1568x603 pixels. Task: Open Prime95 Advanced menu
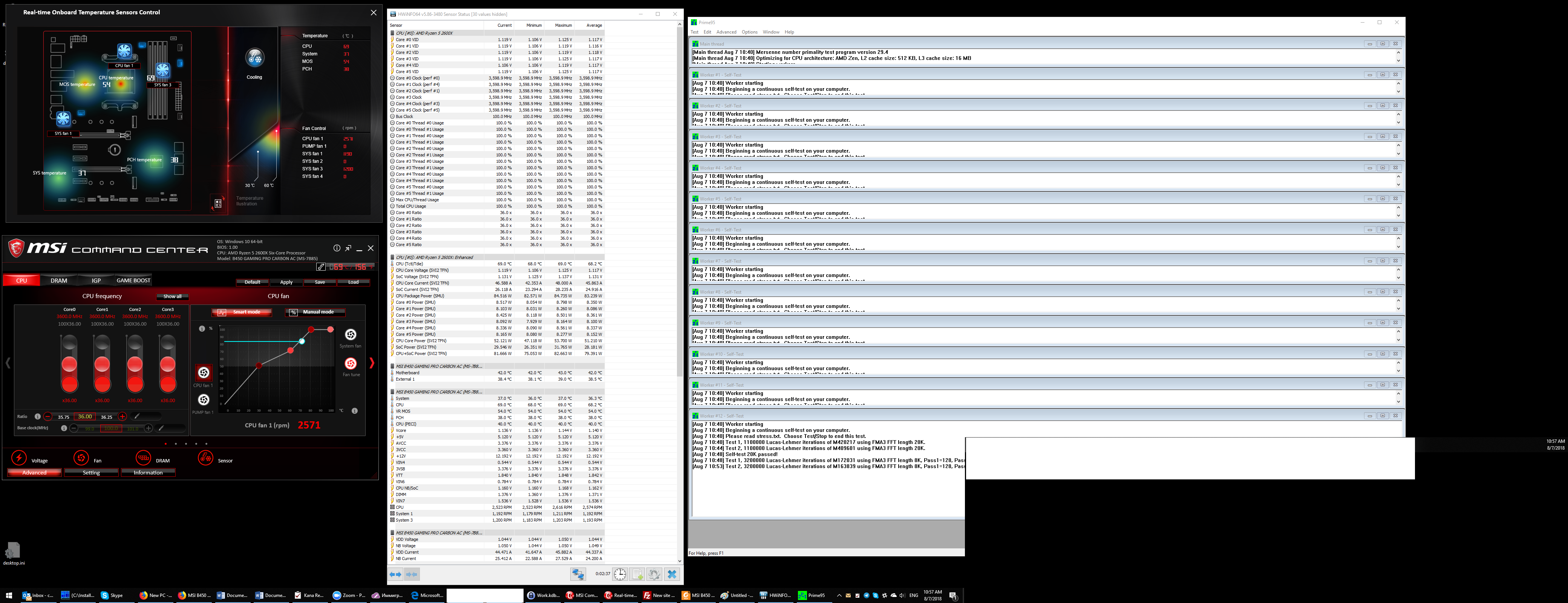(726, 32)
